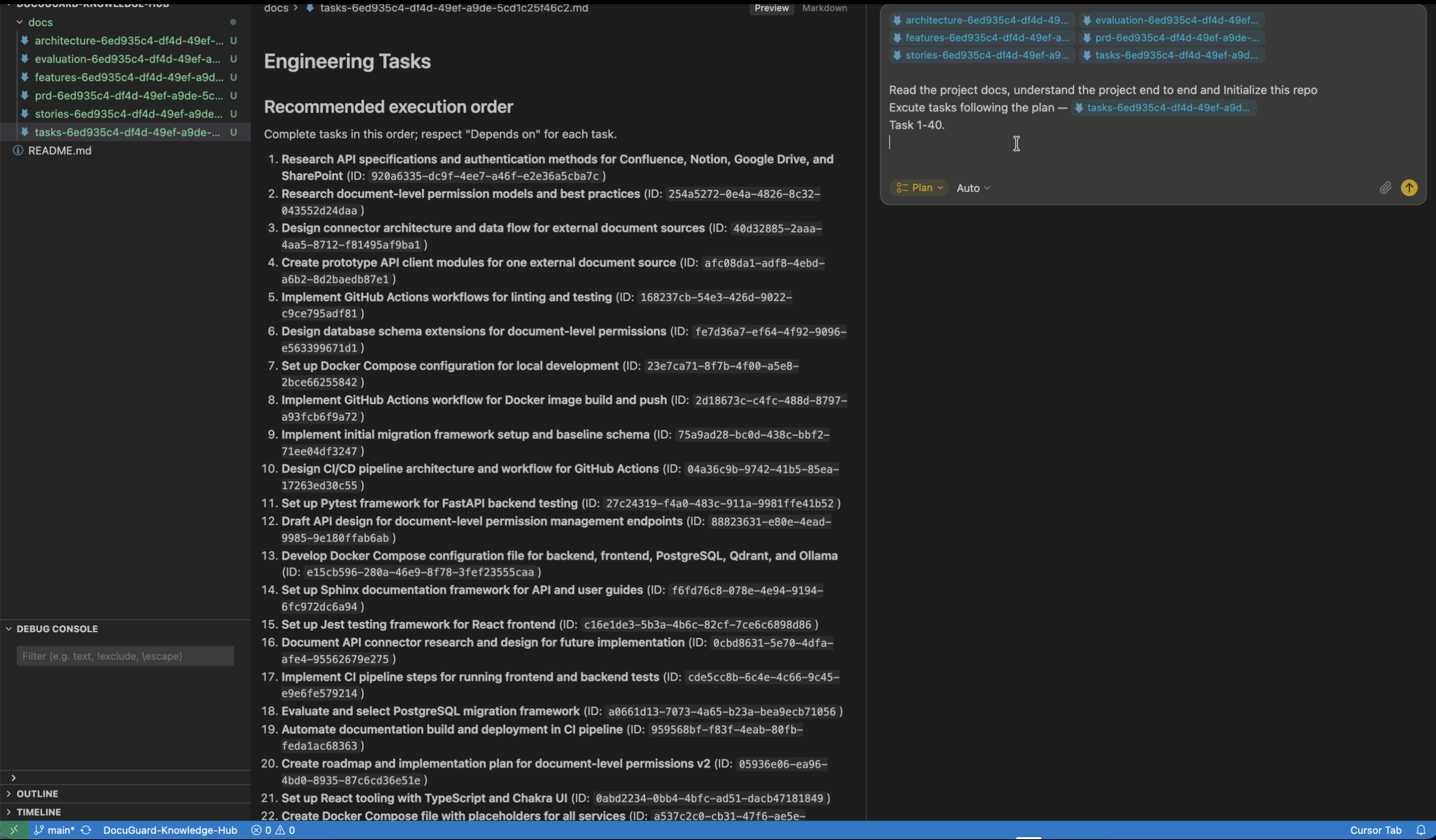Click 'Evaluate and select PostgreSQL migration framework' task
Screen dimensions: 1436x840
click(x=430, y=711)
